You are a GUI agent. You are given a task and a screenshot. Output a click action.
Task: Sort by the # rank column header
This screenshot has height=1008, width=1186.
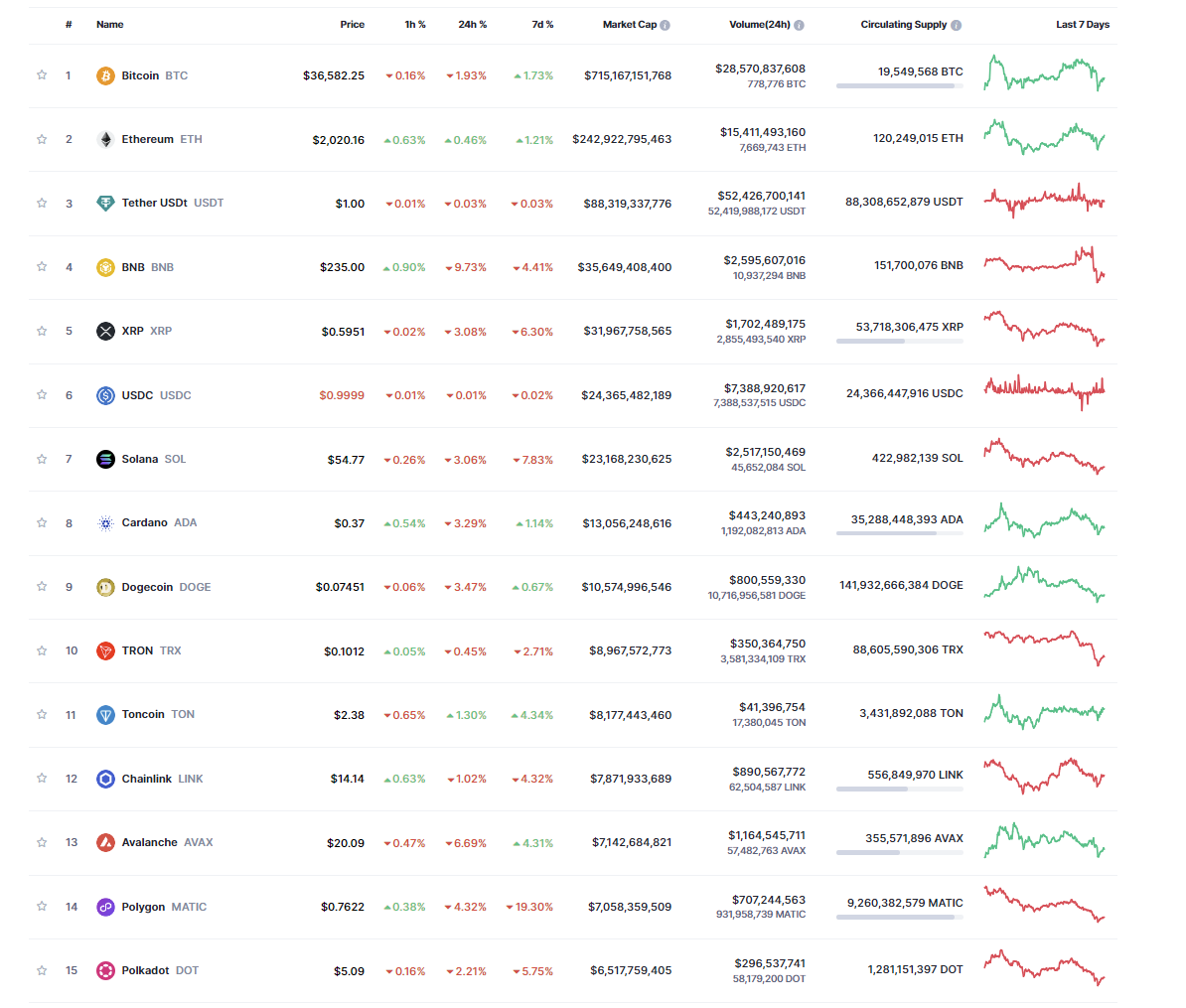tap(69, 24)
